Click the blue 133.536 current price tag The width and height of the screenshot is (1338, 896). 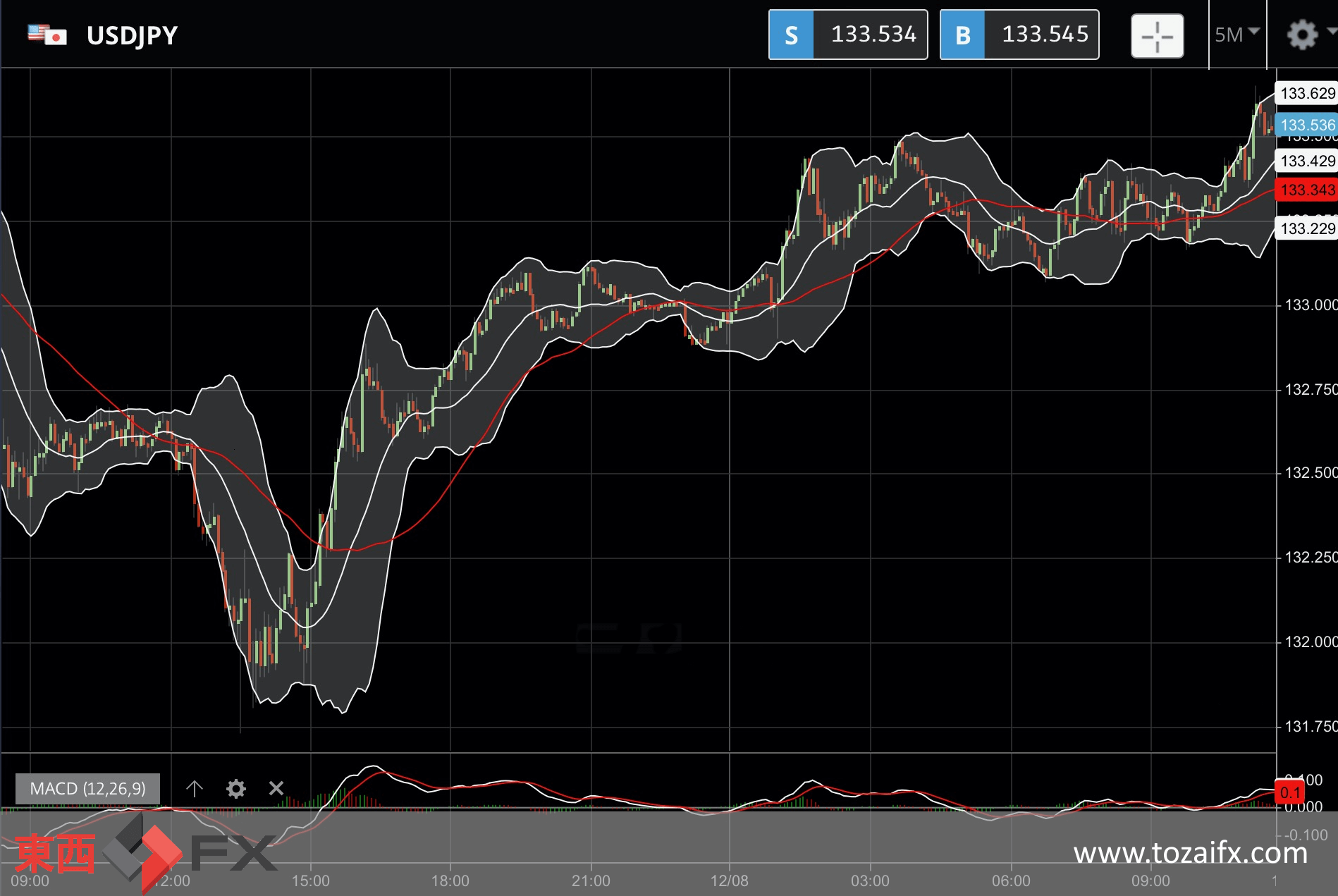1306,125
